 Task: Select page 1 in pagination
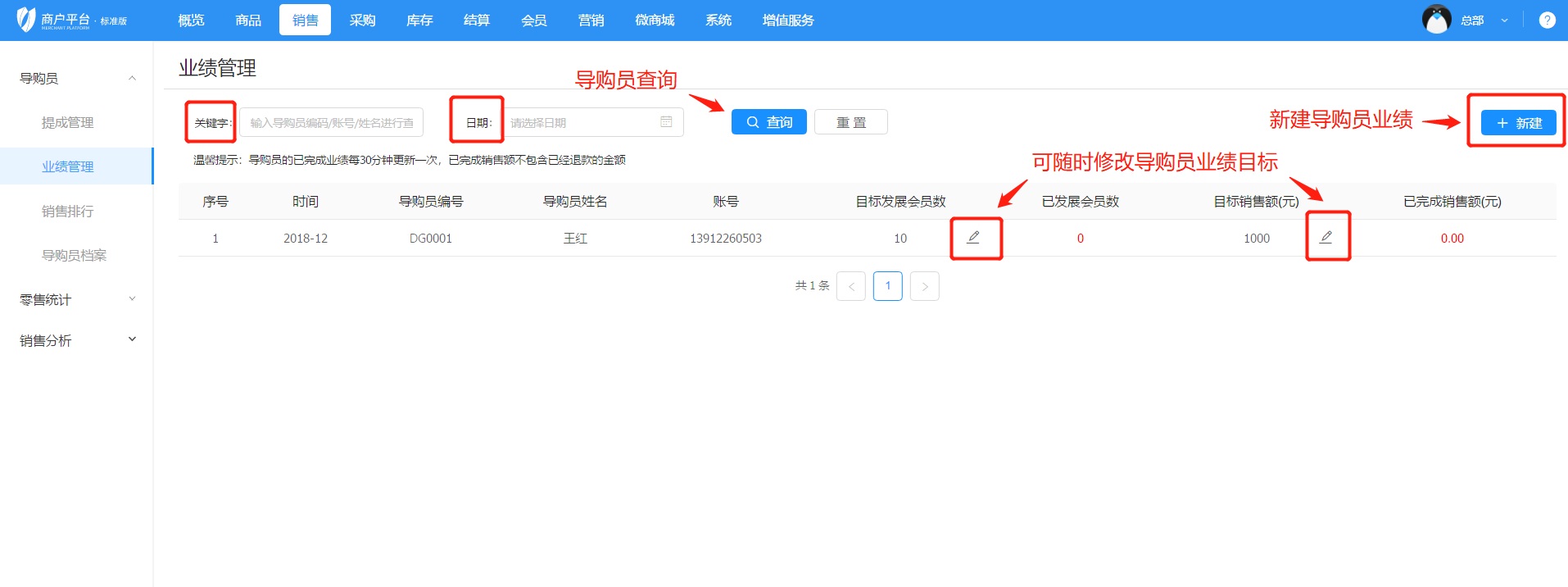coord(887,286)
